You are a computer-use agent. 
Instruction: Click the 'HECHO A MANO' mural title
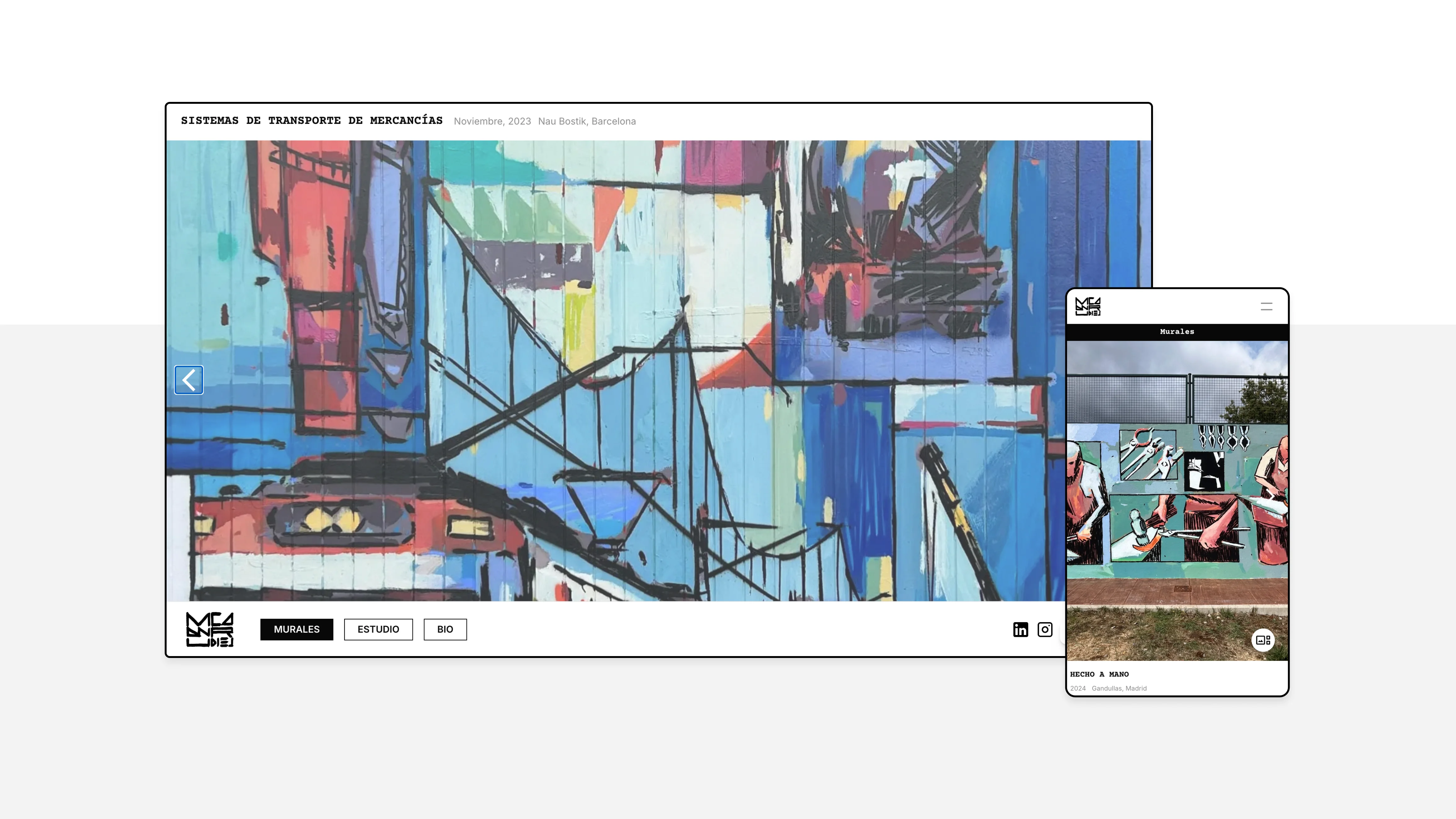[x=1099, y=674]
